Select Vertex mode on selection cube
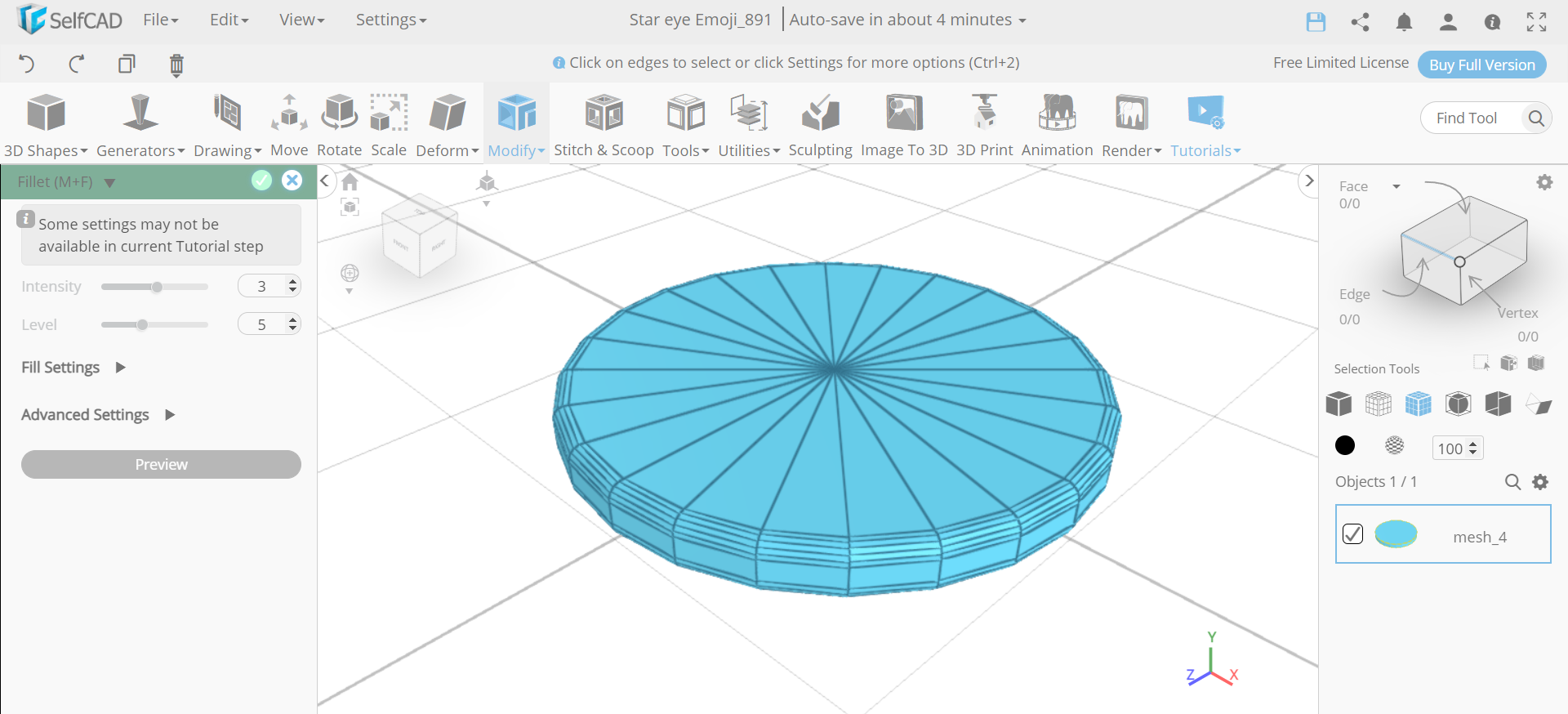 [x=1517, y=313]
